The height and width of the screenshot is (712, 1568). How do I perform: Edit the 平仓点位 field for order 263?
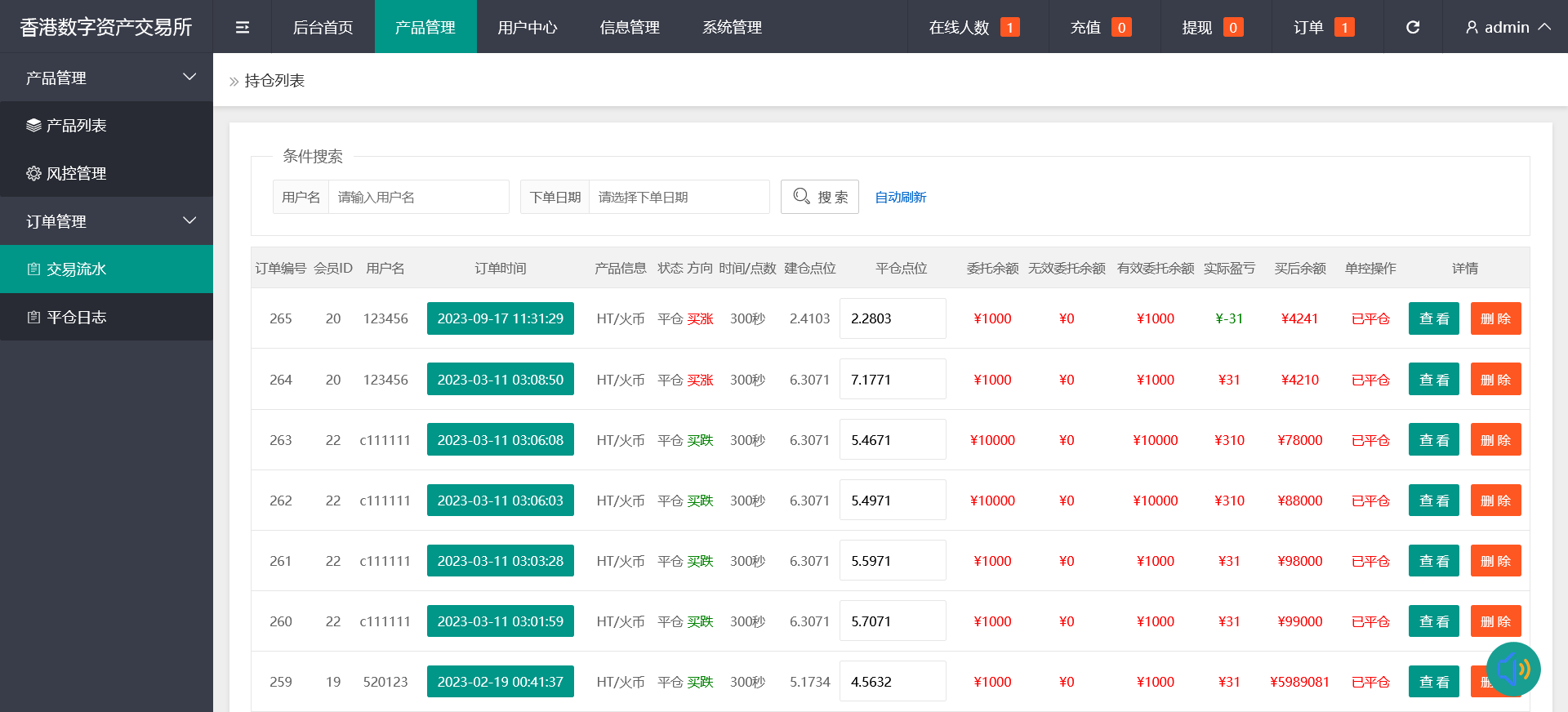(x=892, y=440)
